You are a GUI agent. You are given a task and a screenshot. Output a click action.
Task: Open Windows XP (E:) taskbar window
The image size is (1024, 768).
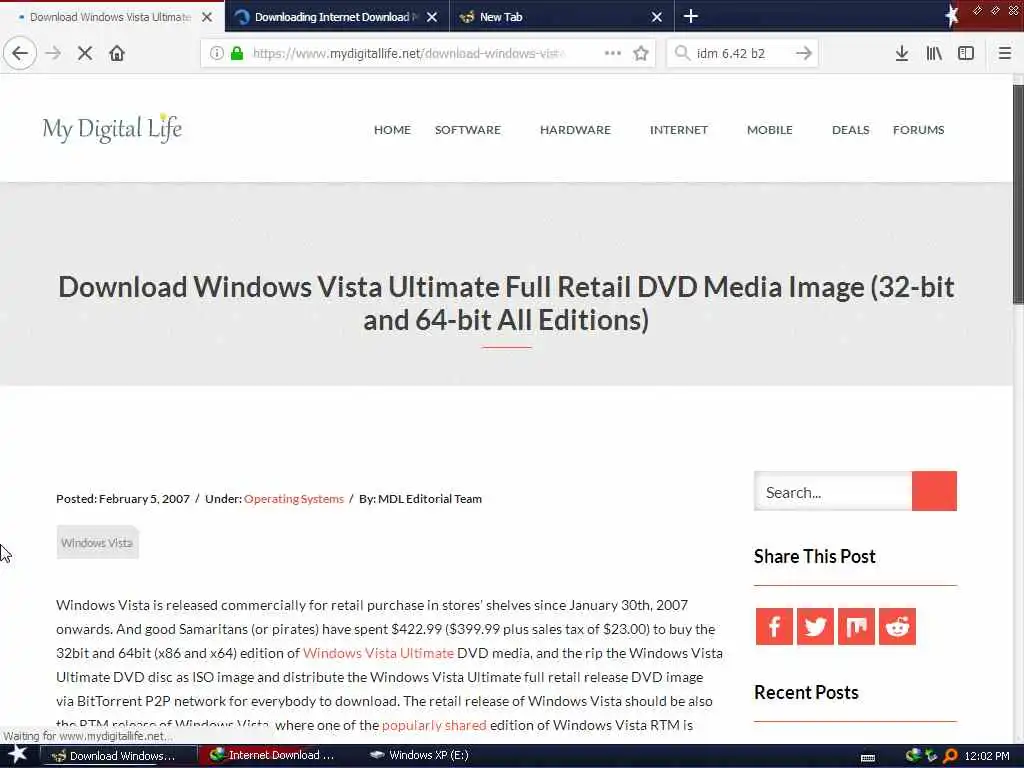click(419, 756)
